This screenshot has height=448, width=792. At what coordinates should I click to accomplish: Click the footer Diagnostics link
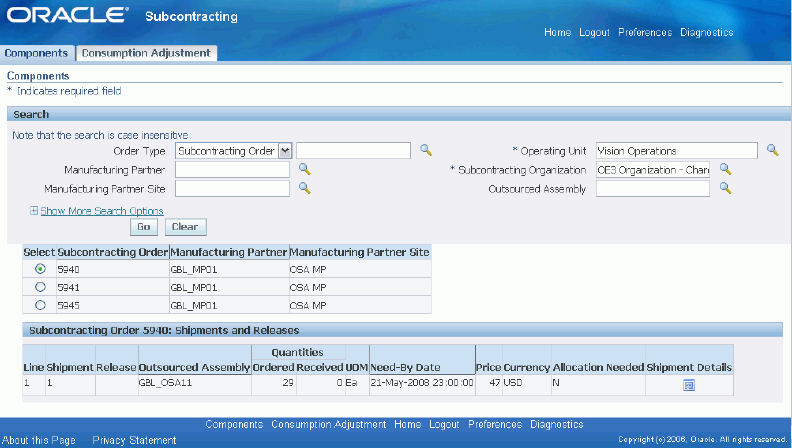[557, 424]
